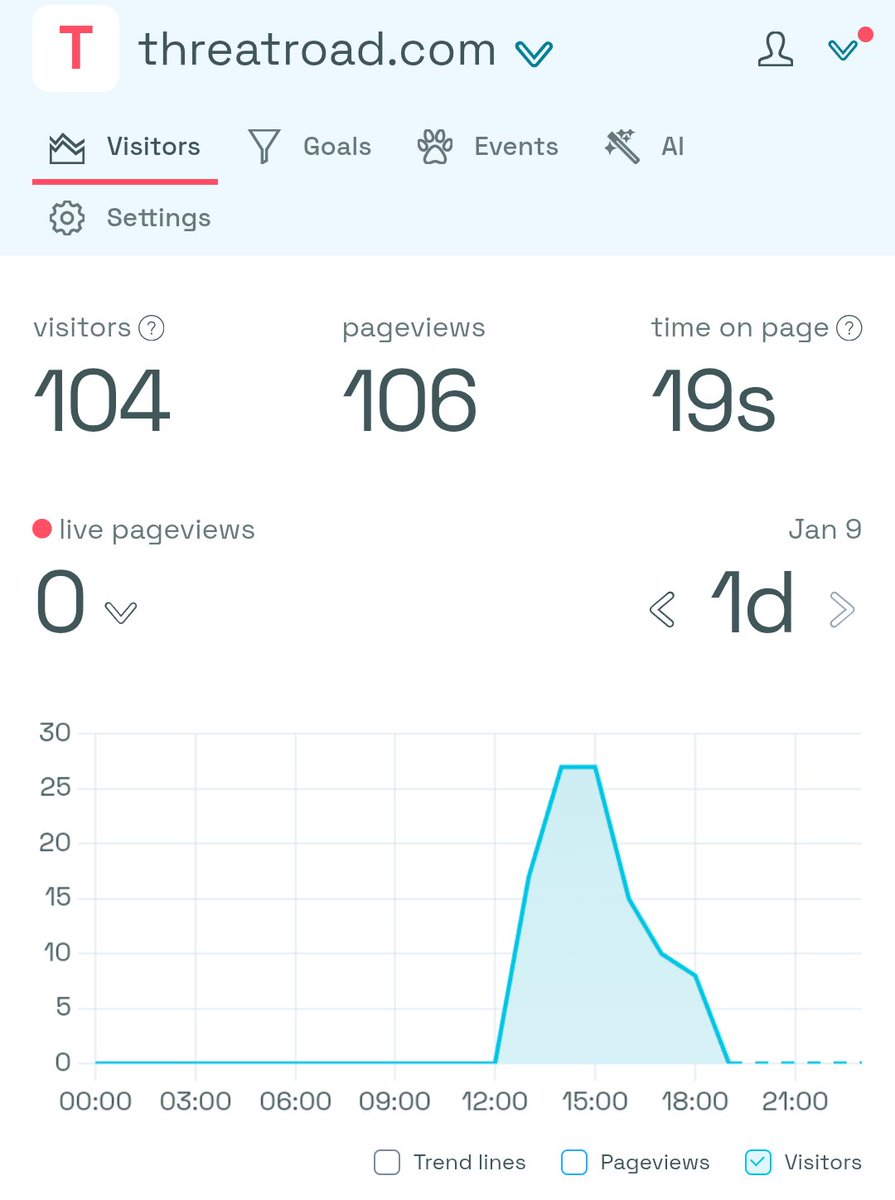This screenshot has height=1200, width=895.
Task: Click the 12:00 x-axis label
Action: click(496, 1102)
